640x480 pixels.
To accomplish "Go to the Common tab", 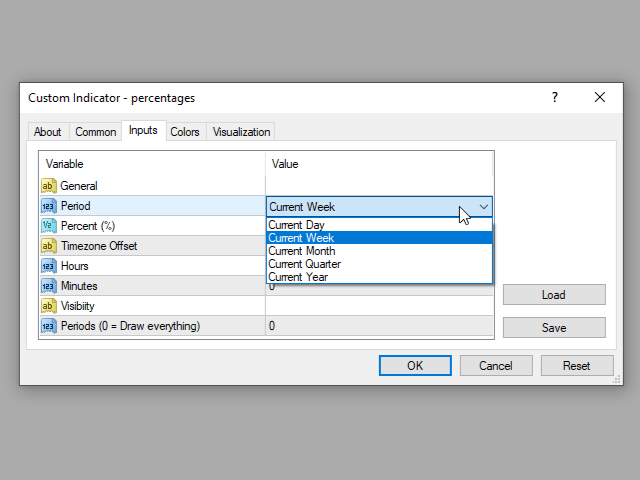I will pos(96,132).
